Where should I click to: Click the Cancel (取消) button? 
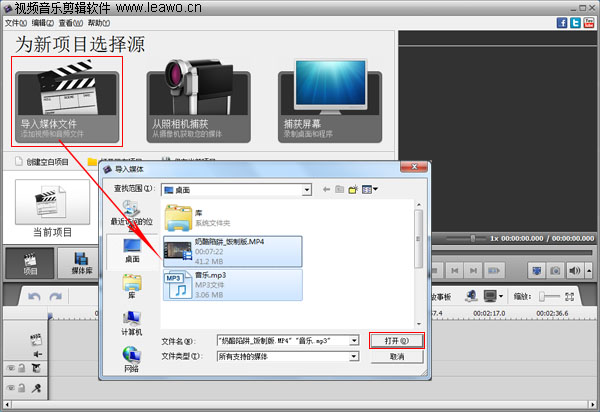397,357
